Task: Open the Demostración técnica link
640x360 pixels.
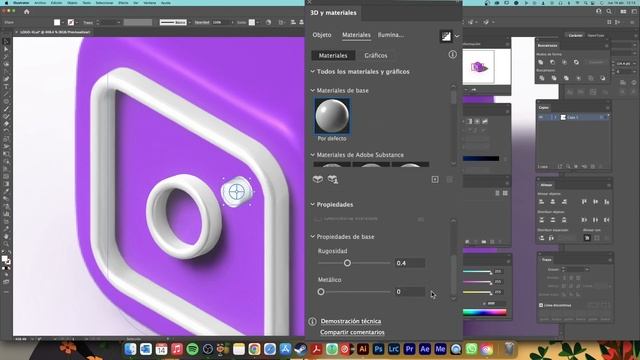Action: tap(351, 321)
